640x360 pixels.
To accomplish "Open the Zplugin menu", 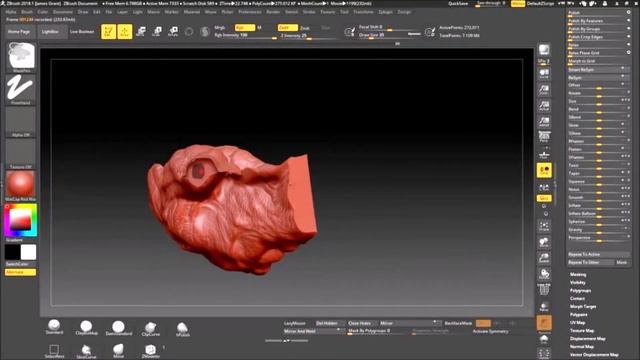I will (385, 12).
